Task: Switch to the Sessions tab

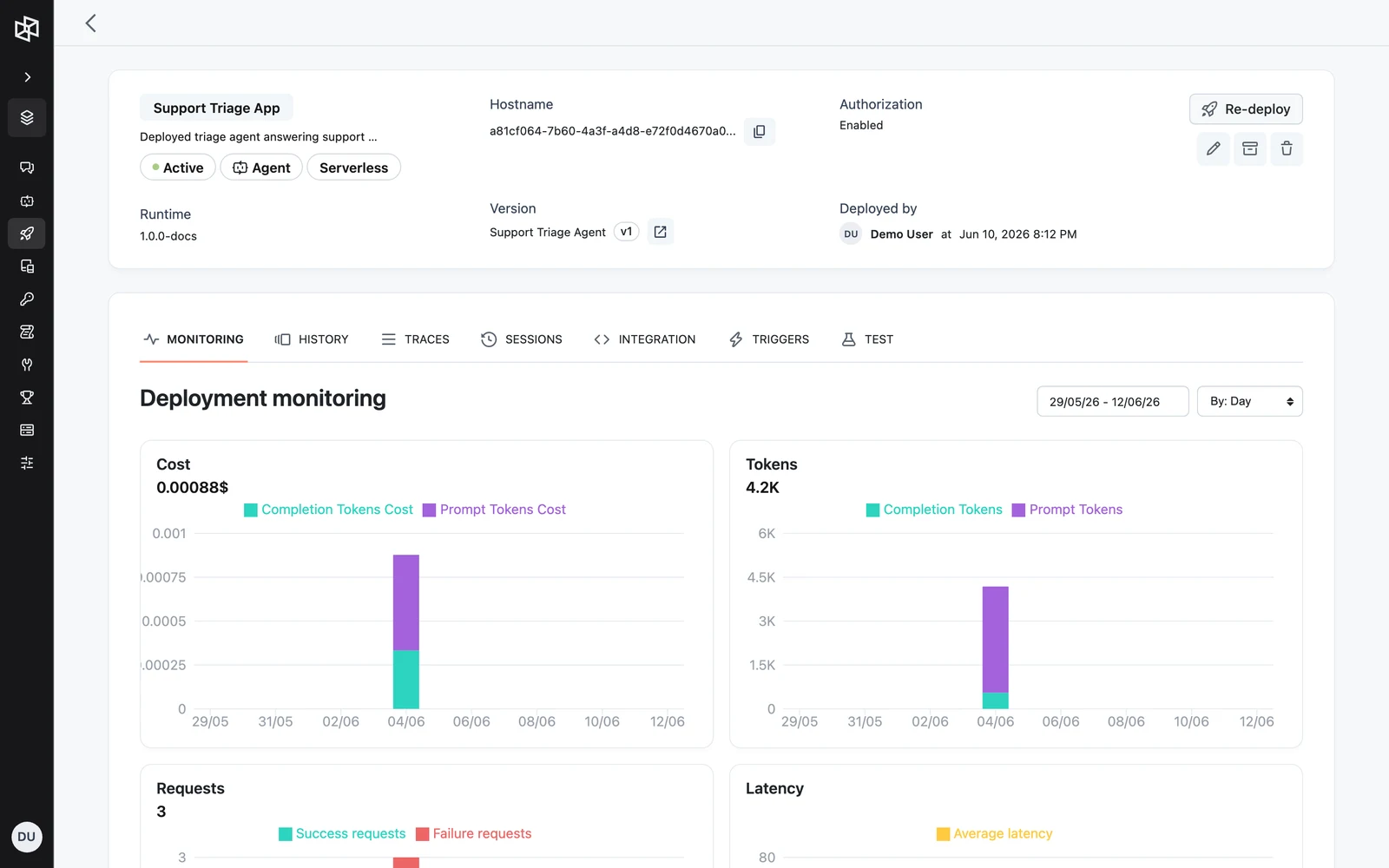Action: click(x=522, y=339)
